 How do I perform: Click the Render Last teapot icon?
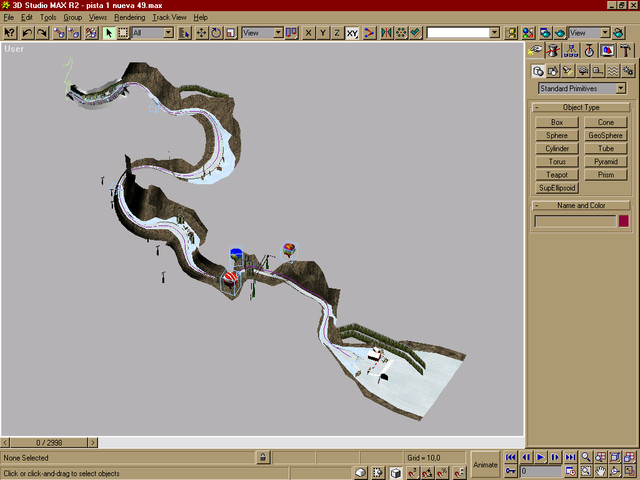point(619,33)
